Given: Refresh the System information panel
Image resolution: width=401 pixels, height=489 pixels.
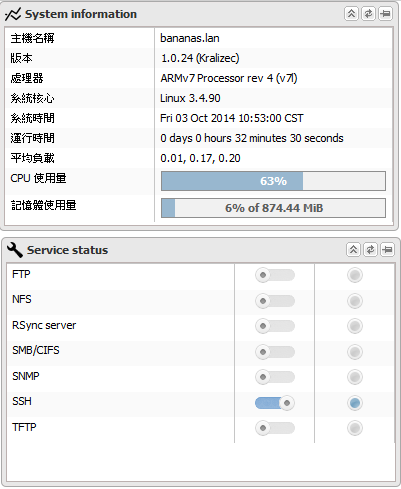Looking at the screenshot, I should (x=368, y=14).
